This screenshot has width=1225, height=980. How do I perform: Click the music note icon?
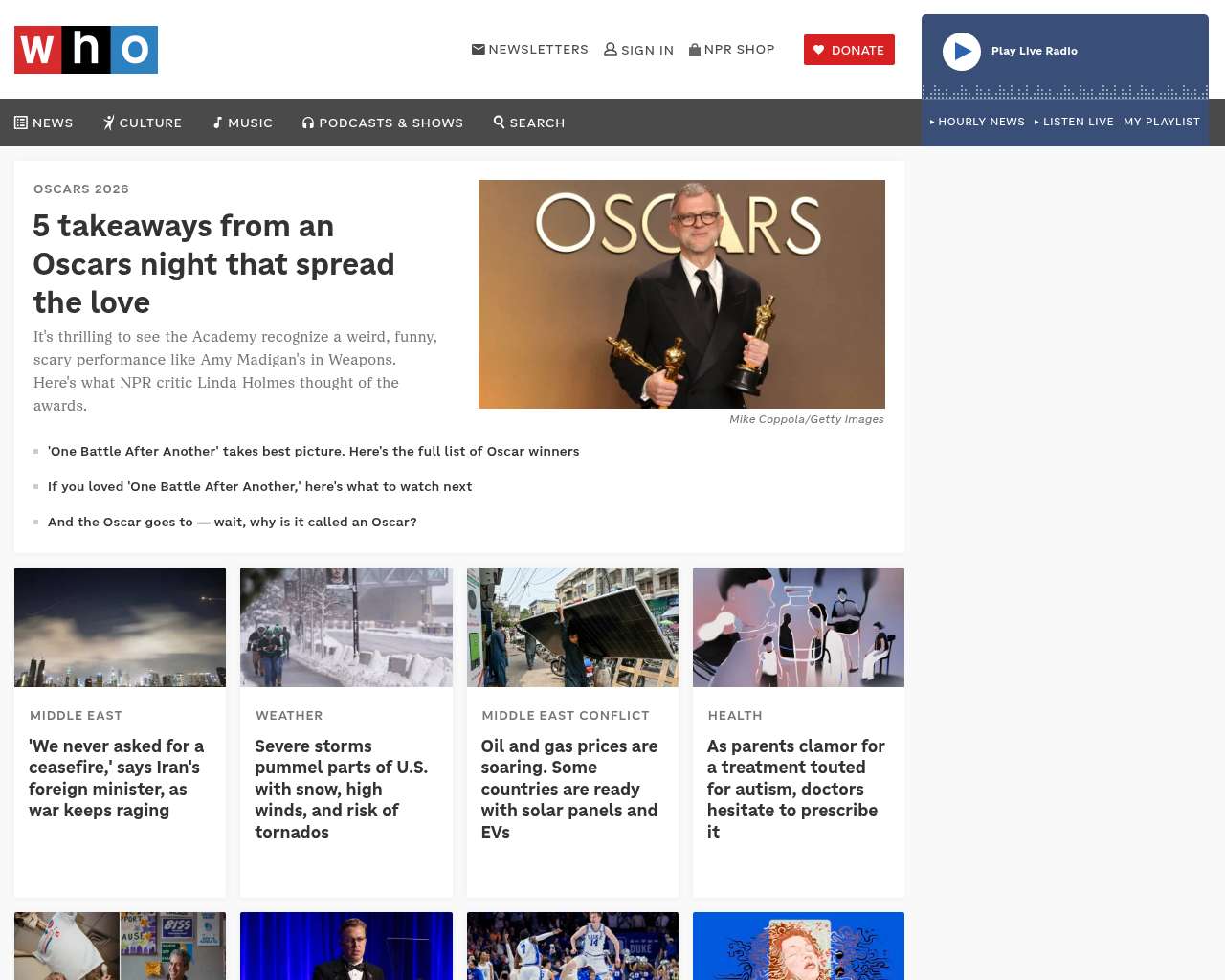tap(218, 122)
